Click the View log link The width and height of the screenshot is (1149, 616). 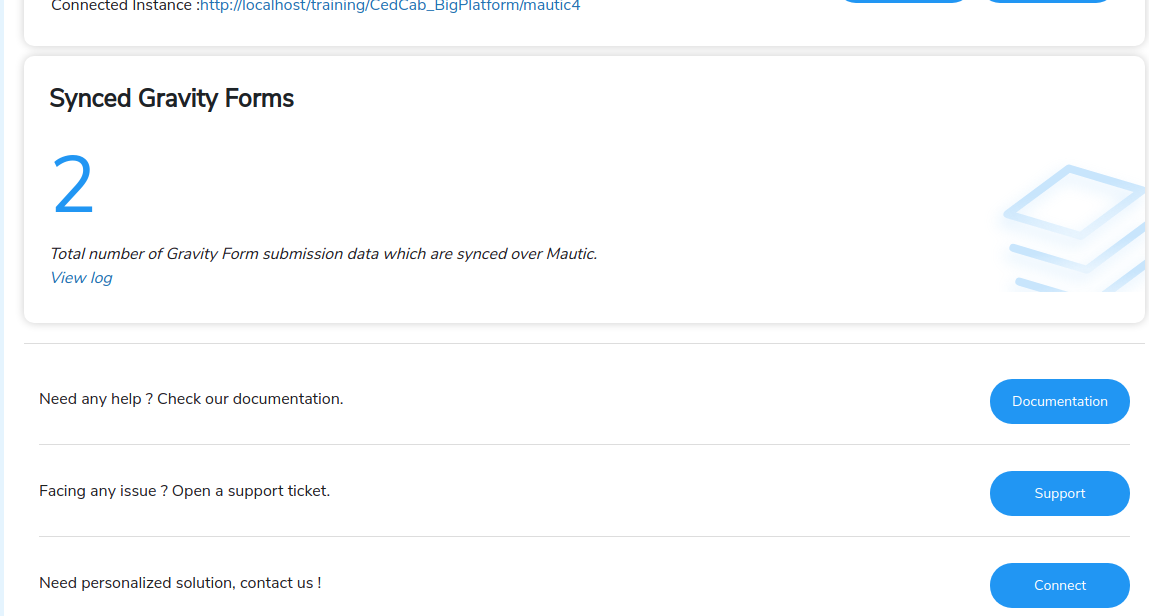click(81, 278)
